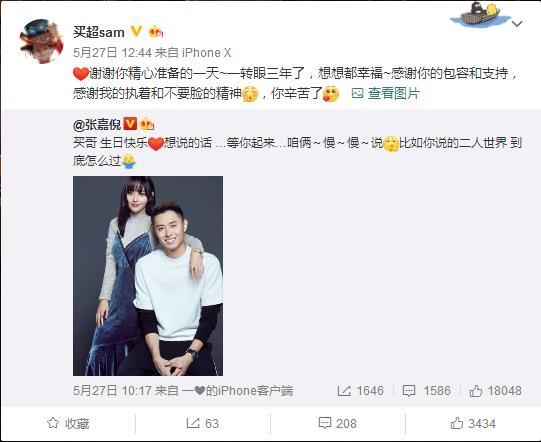
Task: Click the gold V verification badge
Action: click(136, 32)
